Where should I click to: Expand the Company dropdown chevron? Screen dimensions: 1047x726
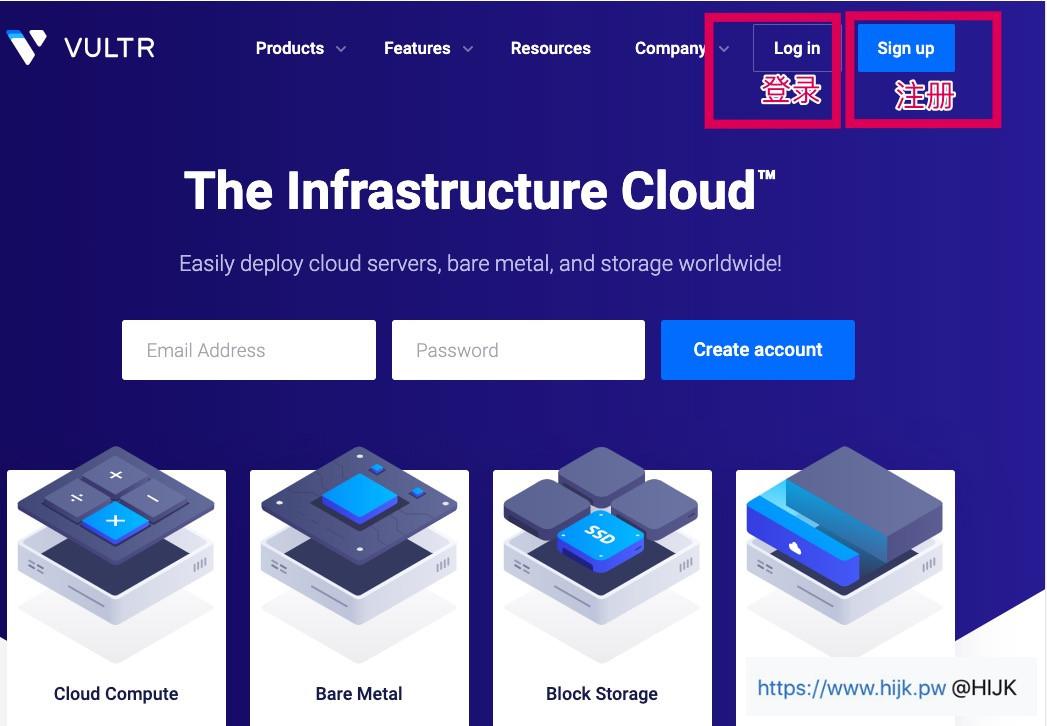(724, 49)
